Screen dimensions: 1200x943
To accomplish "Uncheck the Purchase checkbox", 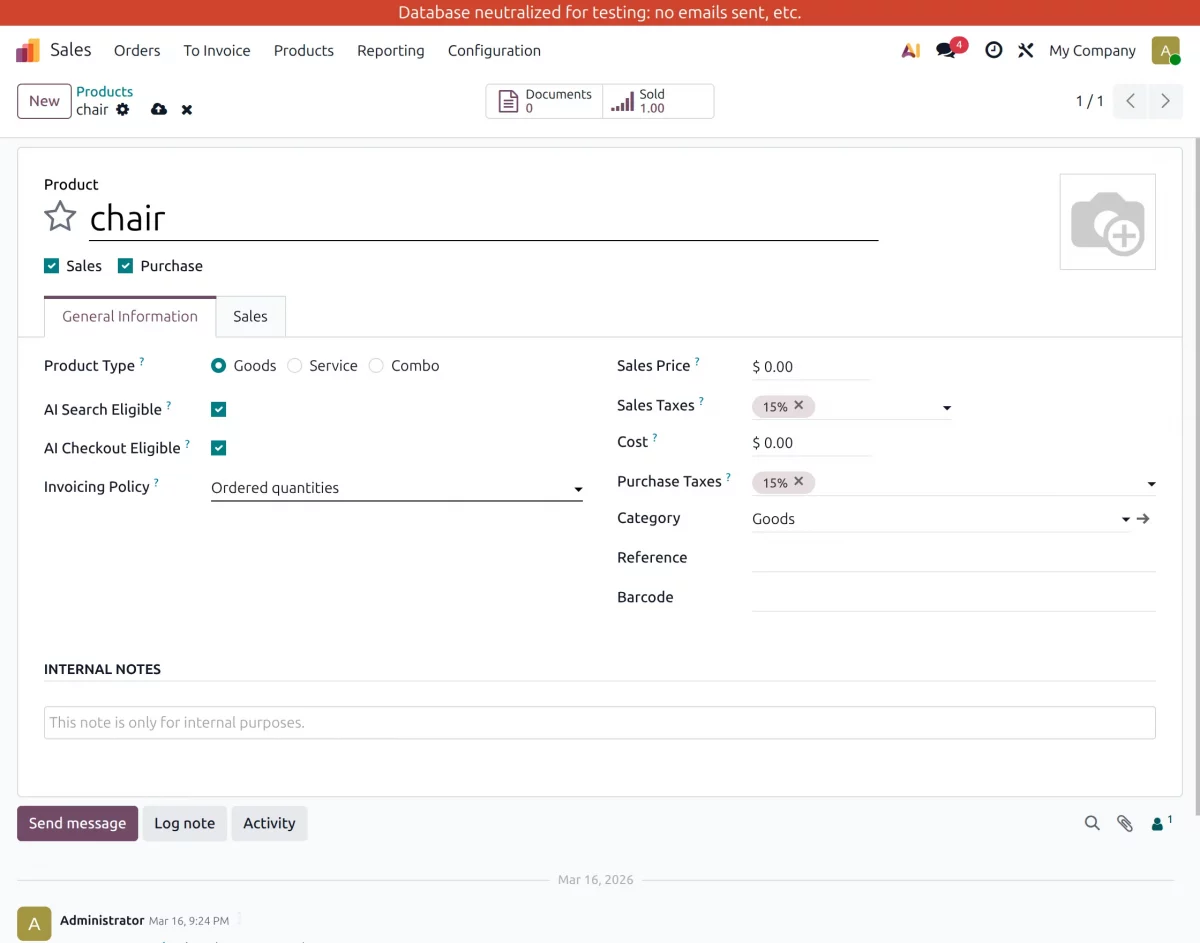I will coord(125,265).
